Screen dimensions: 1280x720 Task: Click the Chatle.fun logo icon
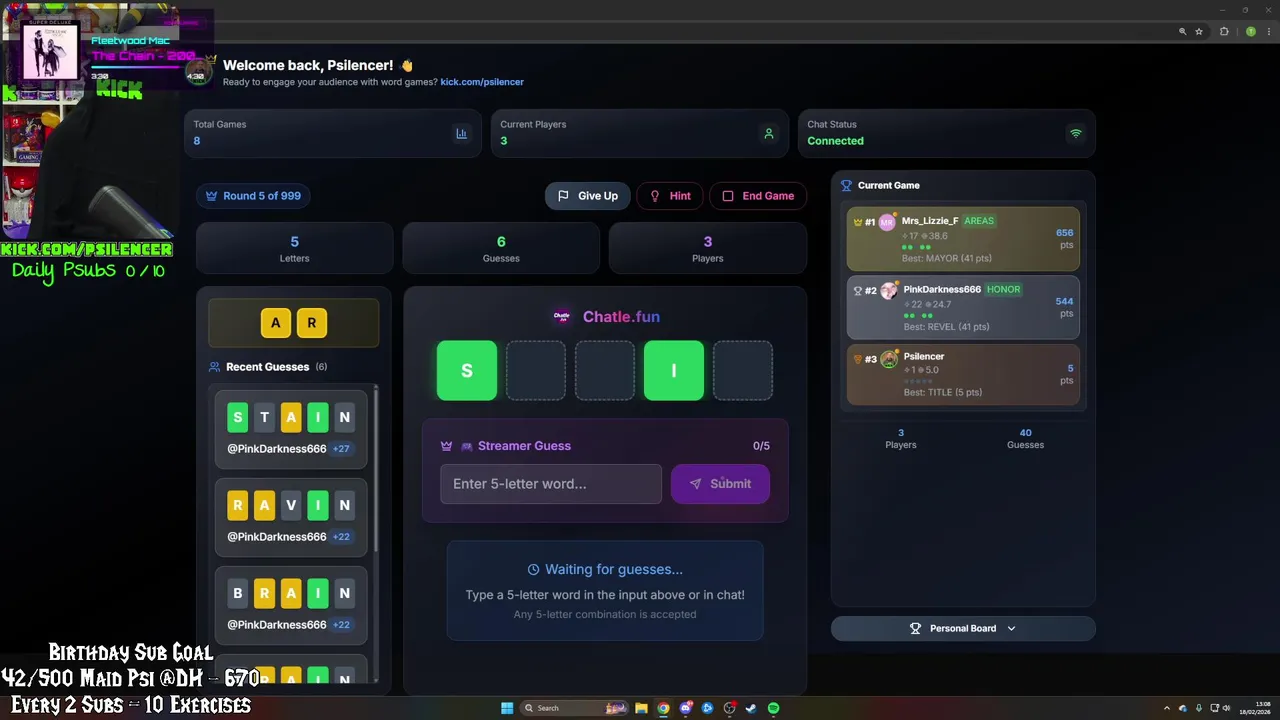click(x=562, y=317)
